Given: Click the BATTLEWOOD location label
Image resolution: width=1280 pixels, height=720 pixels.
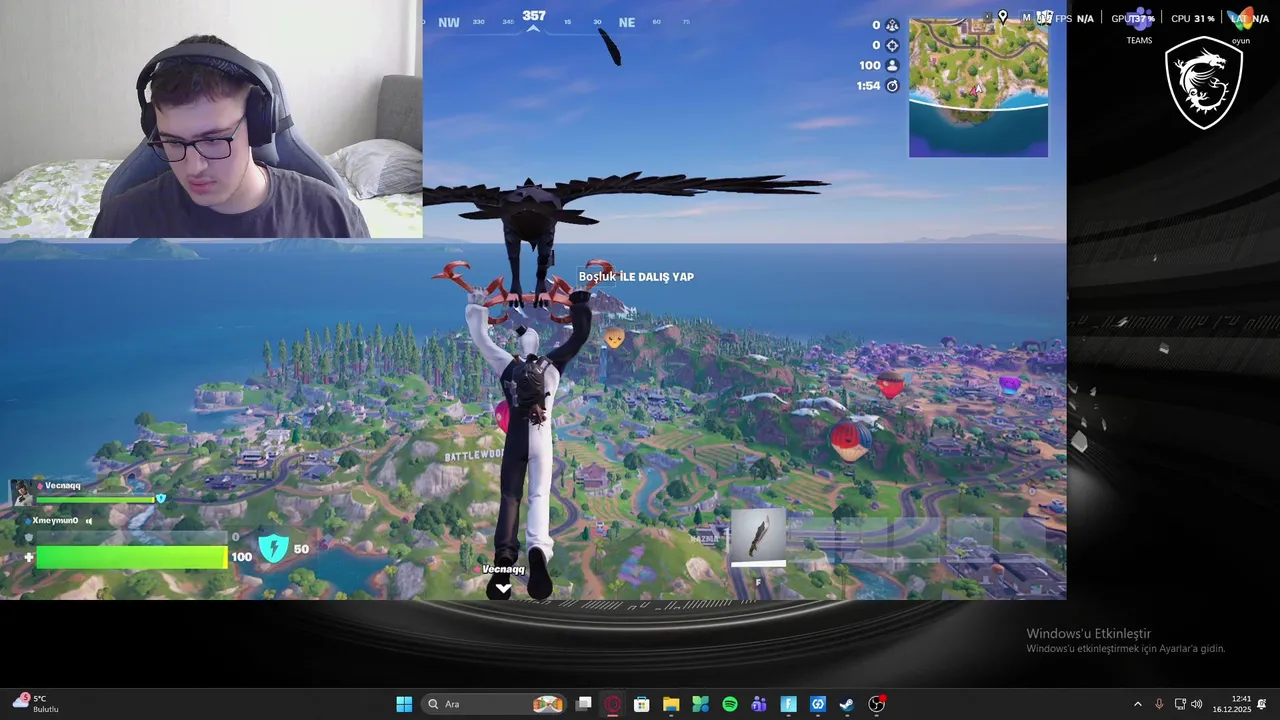Looking at the screenshot, I should [x=475, y=455].
